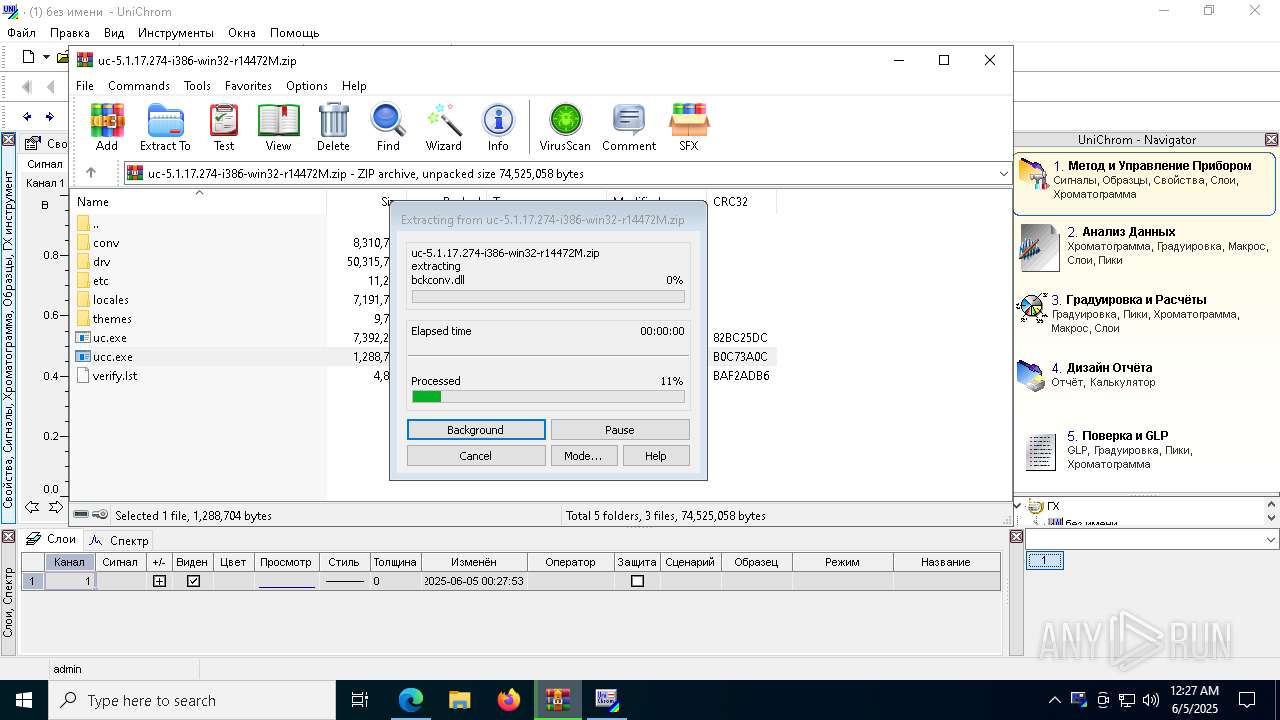Open section 4 Report Design icon
Image resolution: width=1280 pixels, height=720 pixels.
click(x=1031, y=376)
